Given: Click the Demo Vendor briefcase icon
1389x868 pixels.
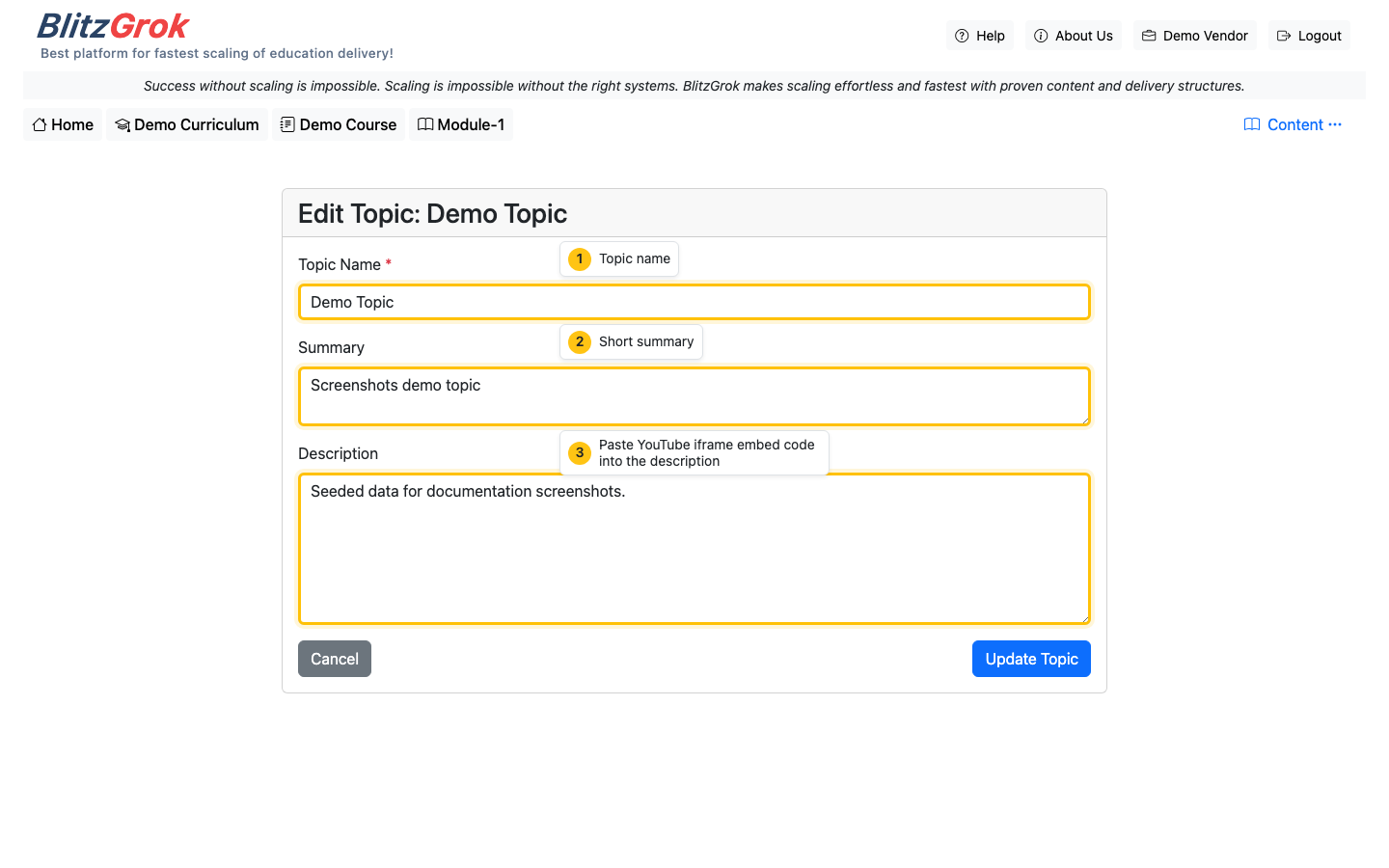Looking at the screenshot, I should (x=1147, y=35).
